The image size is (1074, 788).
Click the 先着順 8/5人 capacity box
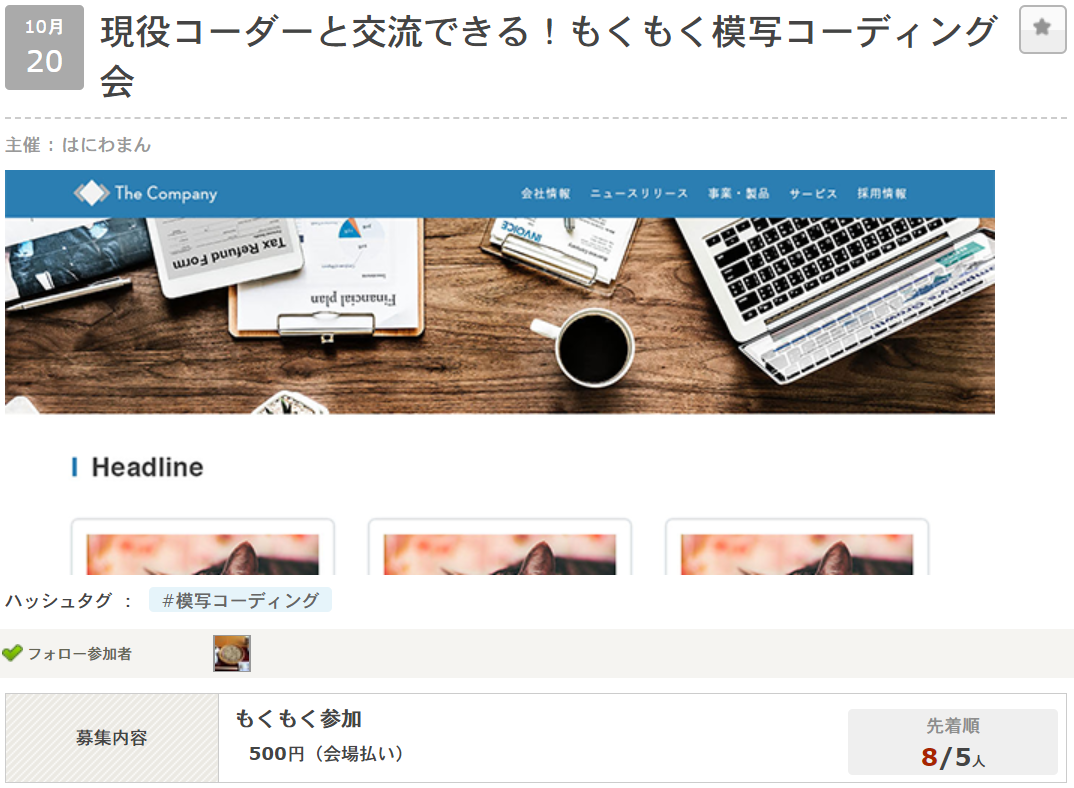[953, 741]
